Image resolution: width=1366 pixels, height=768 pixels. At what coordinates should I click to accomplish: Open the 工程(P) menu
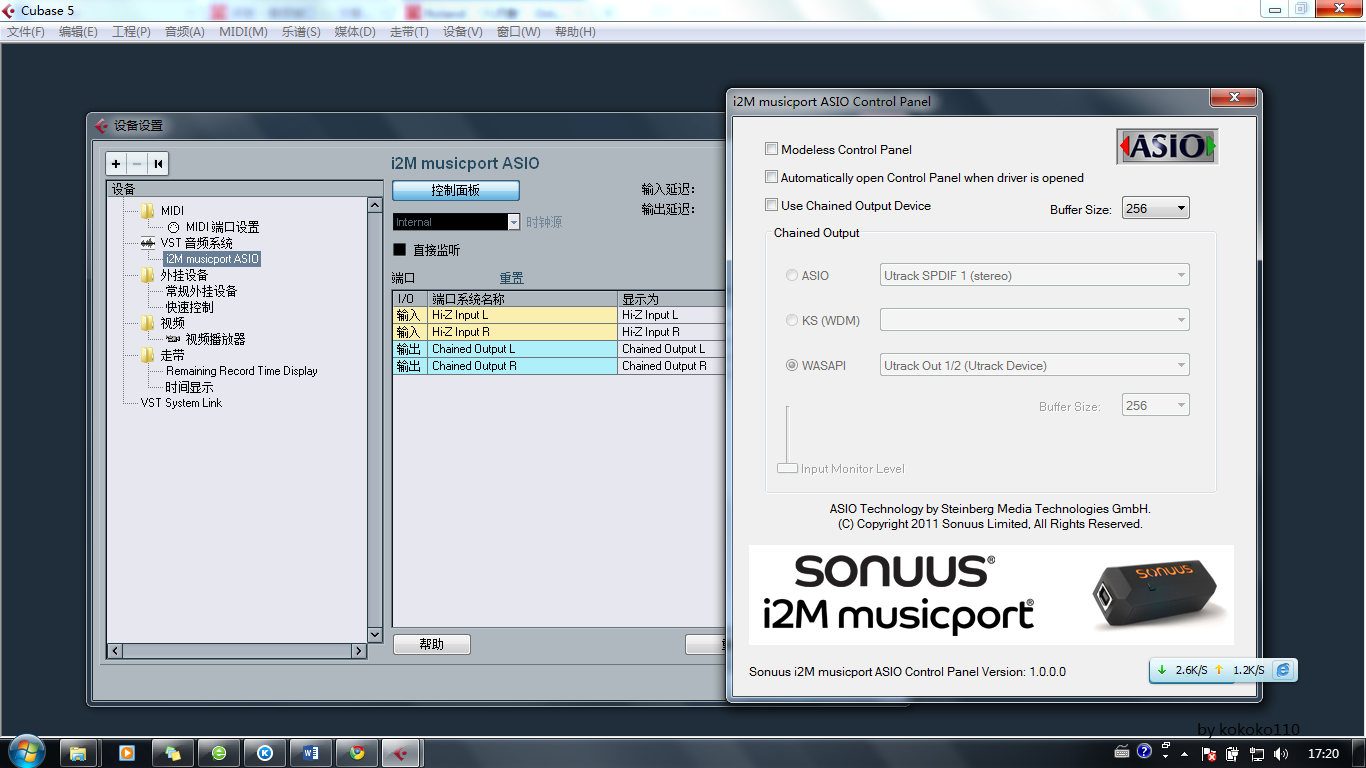tap(131, 31)
